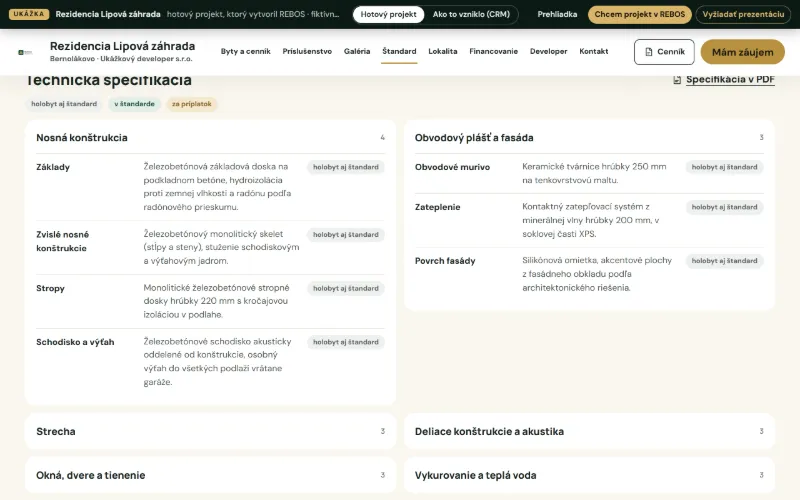The height and width of the screenshot is (500, 800).
Task: Click the Rezidencia Lipová záhrada header title
Action: [x=122, y=46]
